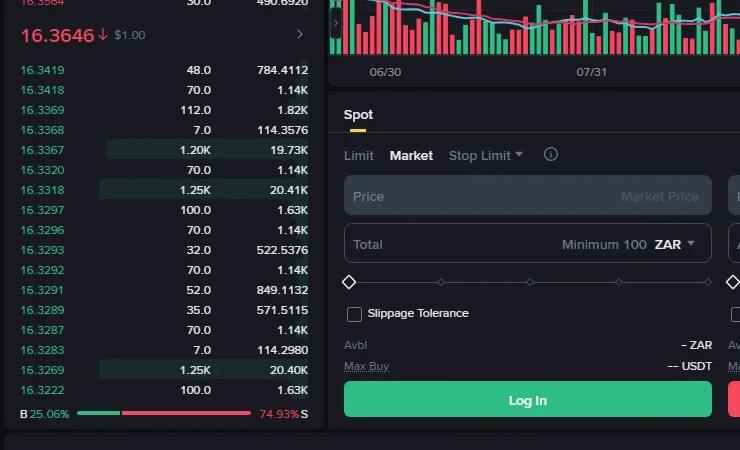Click the buy amount slider start handle
Viewport: 740px width, 450px height.
point(349,282)
